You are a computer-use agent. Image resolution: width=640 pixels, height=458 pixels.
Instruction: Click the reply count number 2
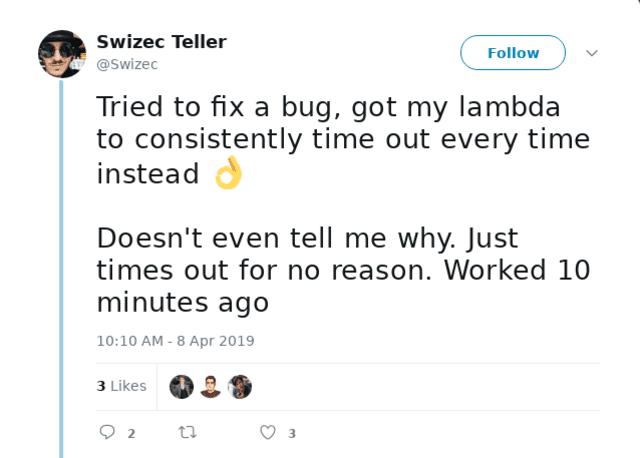tap(131, 434)
